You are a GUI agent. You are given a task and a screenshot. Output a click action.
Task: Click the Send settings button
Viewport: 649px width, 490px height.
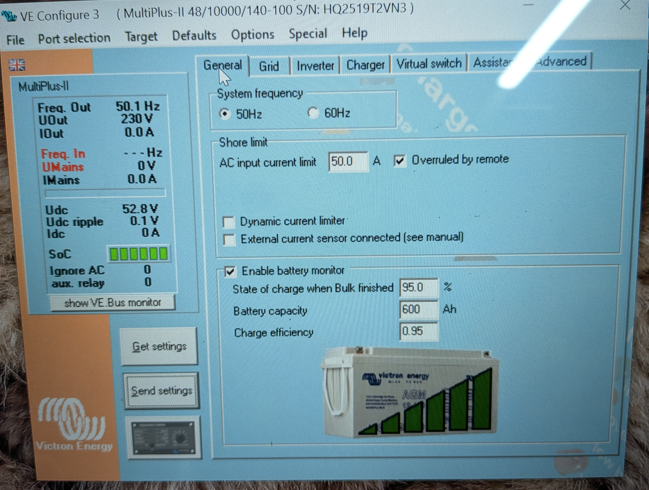(161, 391)
